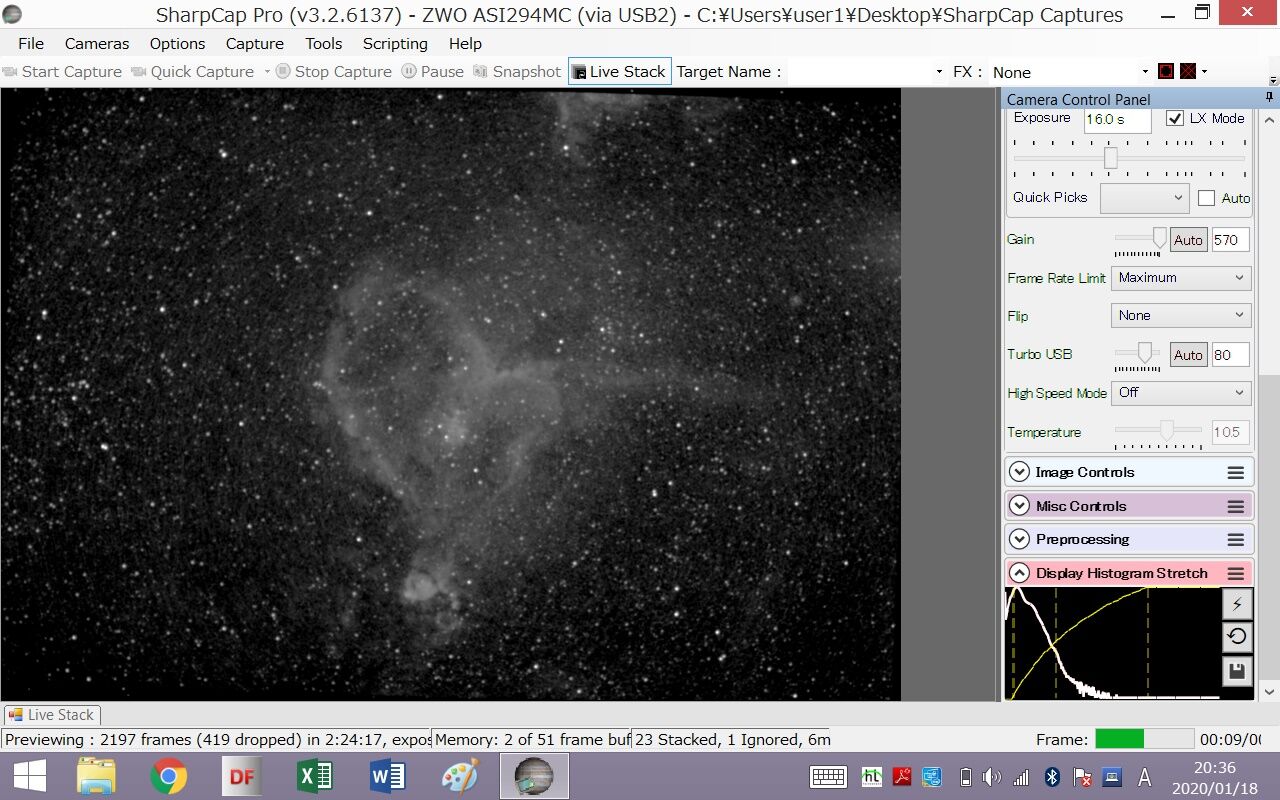
Task: Open the DF application from the taskbar
Action: [x=242, y=776]
